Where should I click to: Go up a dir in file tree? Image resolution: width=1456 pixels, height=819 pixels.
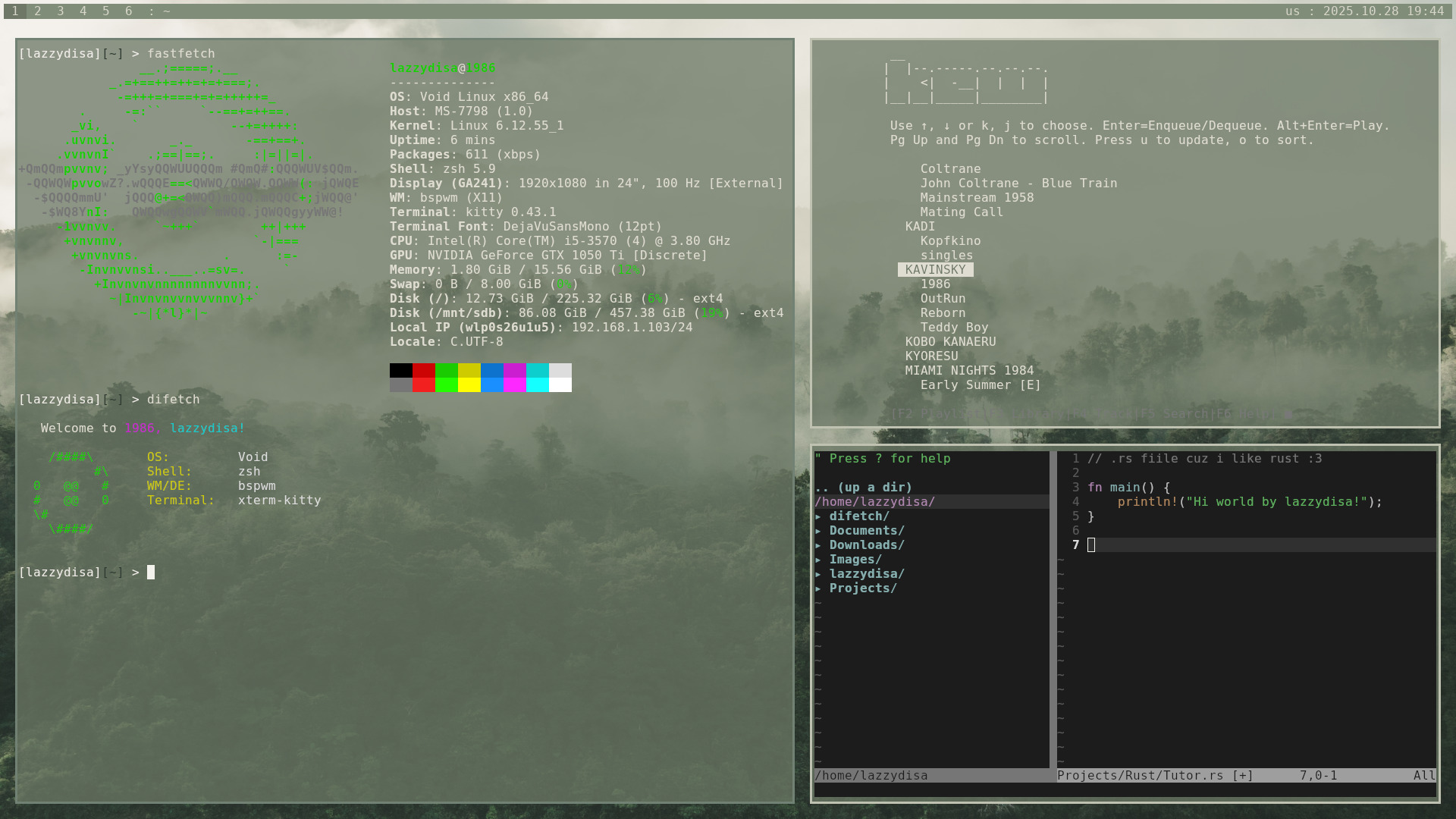[x=863, y=488]
